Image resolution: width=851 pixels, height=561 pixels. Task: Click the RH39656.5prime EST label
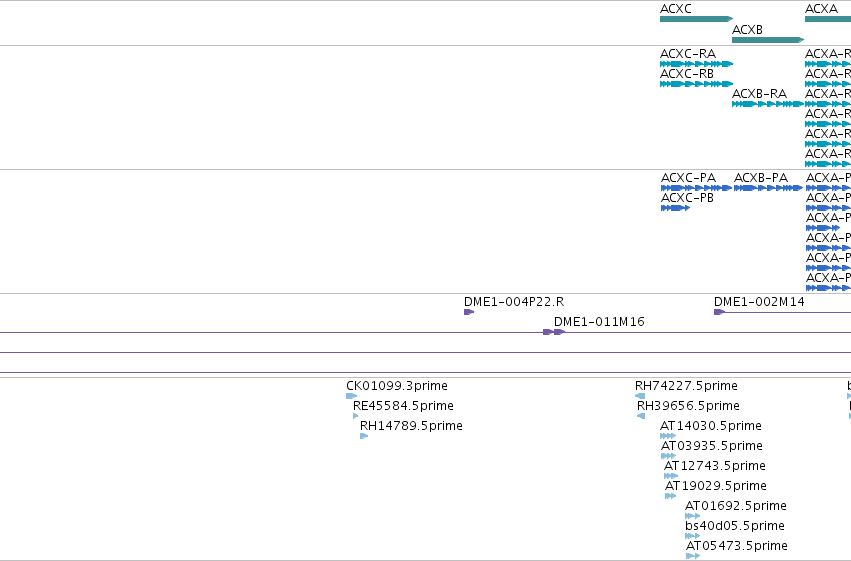pos(688,406)
